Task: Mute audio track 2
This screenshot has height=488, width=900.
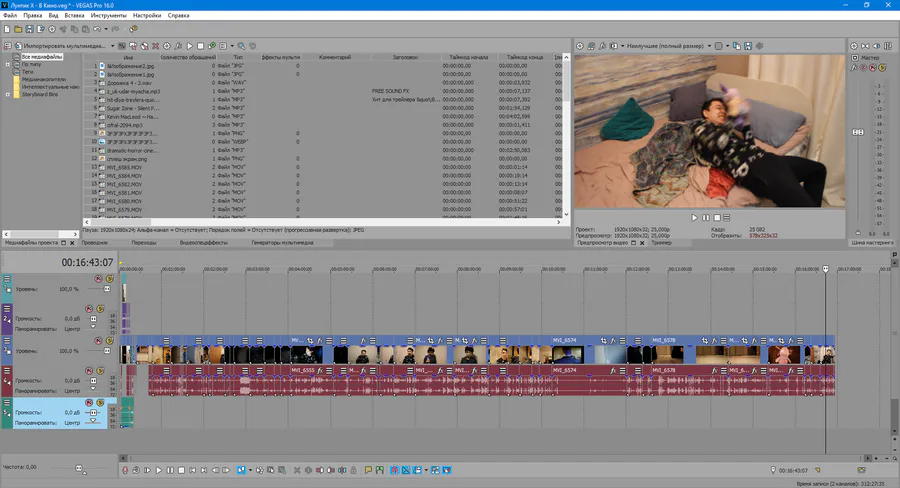Action: pos(89,309)
